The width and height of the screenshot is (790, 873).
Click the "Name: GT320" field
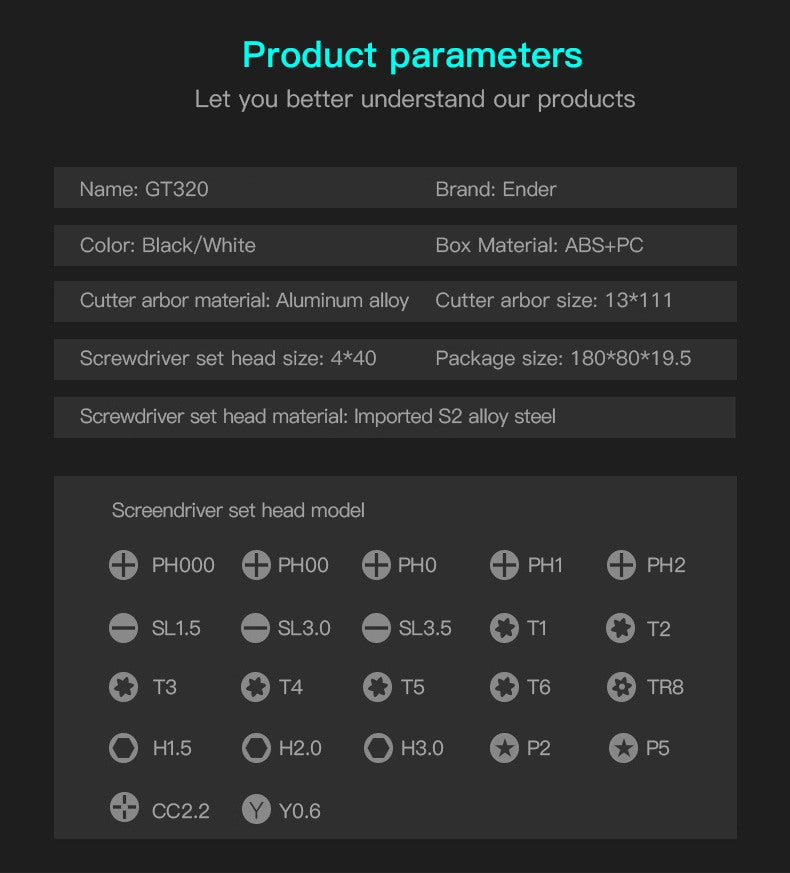pyautogui.click(x=144, y=189)
